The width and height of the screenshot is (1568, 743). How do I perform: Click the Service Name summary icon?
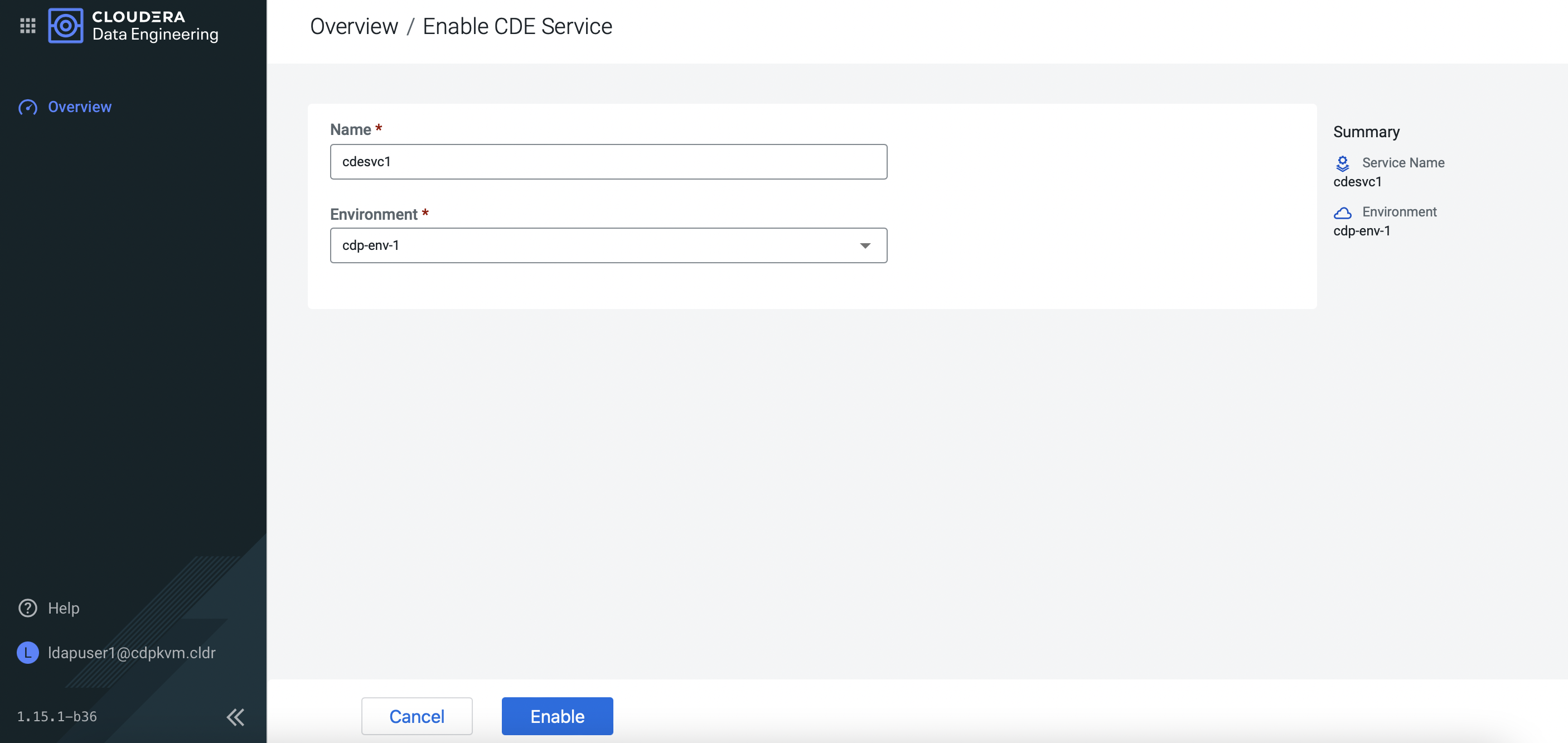1342,163
